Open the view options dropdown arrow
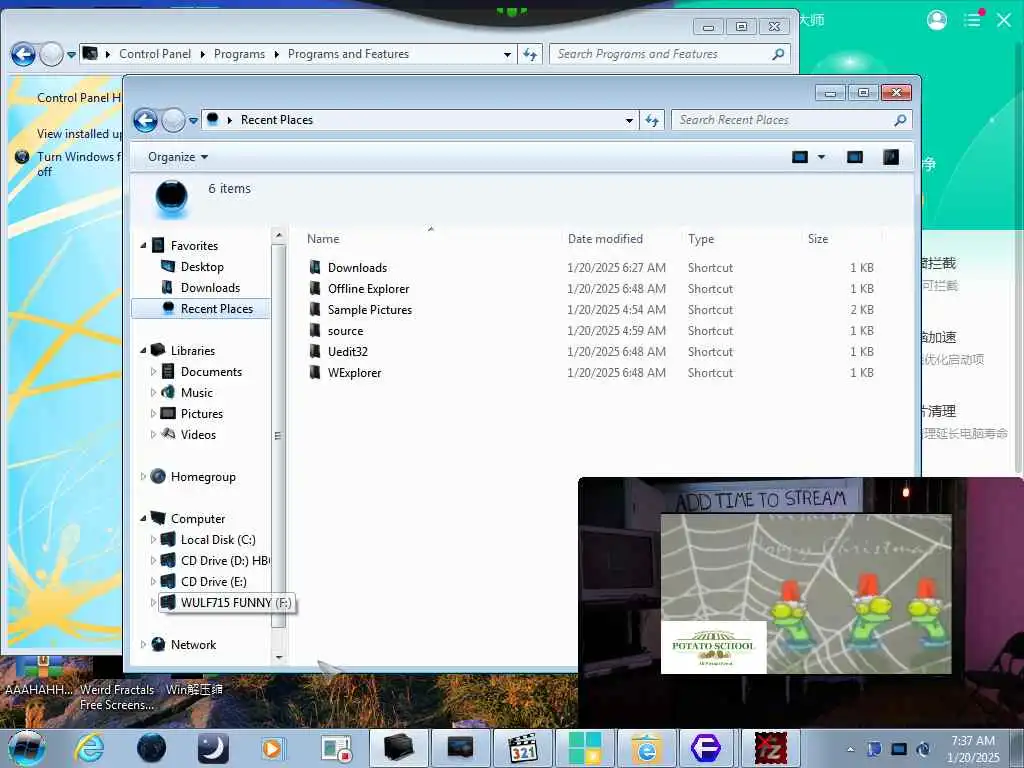Viewport: 1024px width, 768px height. [822, 157]
